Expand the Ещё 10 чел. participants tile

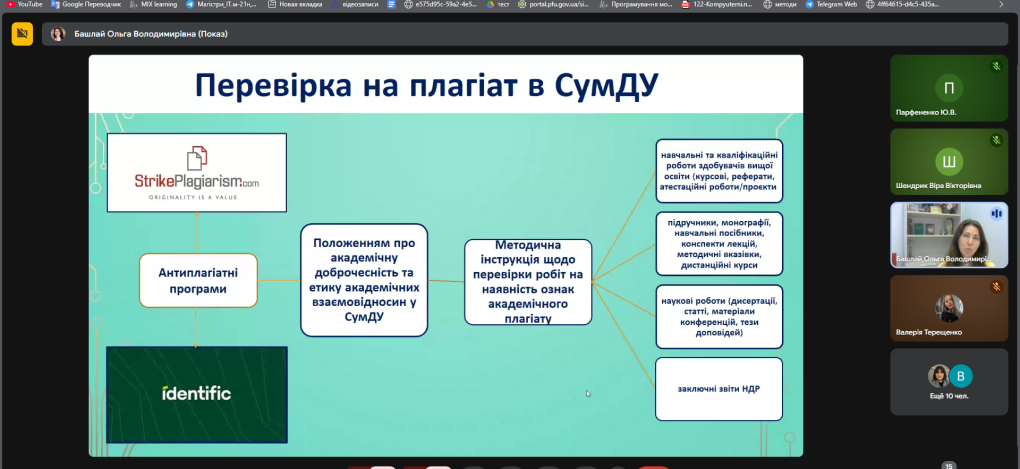coord(948,380)
